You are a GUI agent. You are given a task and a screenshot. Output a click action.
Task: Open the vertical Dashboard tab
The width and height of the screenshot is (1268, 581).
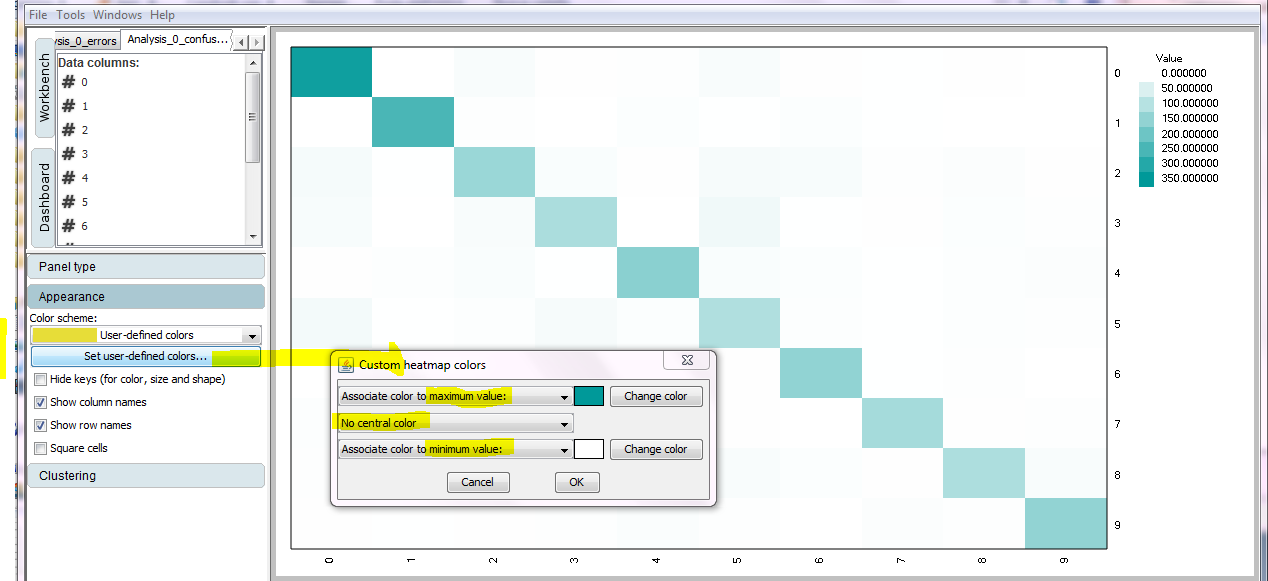(44, 197)
